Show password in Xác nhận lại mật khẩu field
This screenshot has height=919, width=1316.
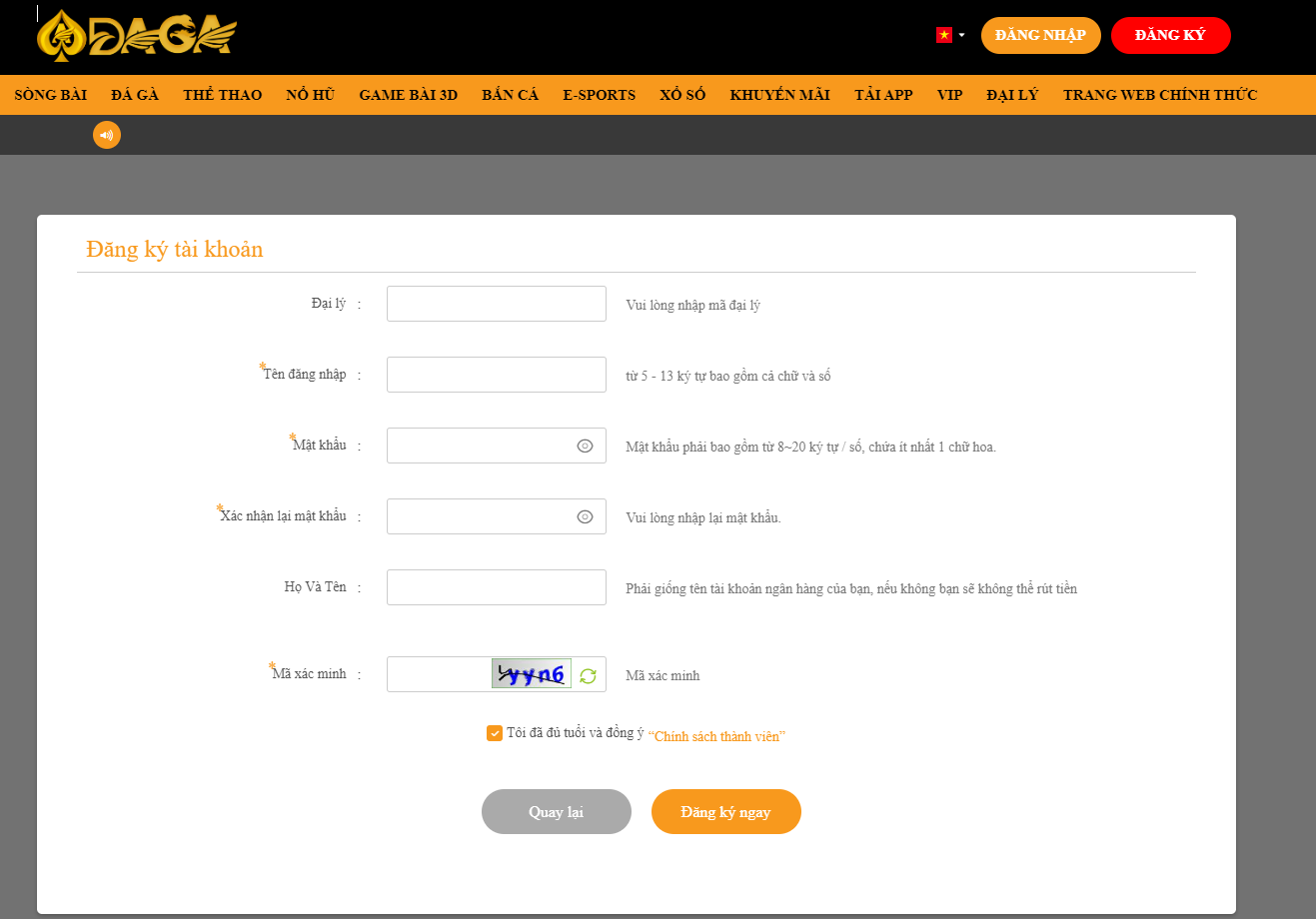tap(585, 516)
